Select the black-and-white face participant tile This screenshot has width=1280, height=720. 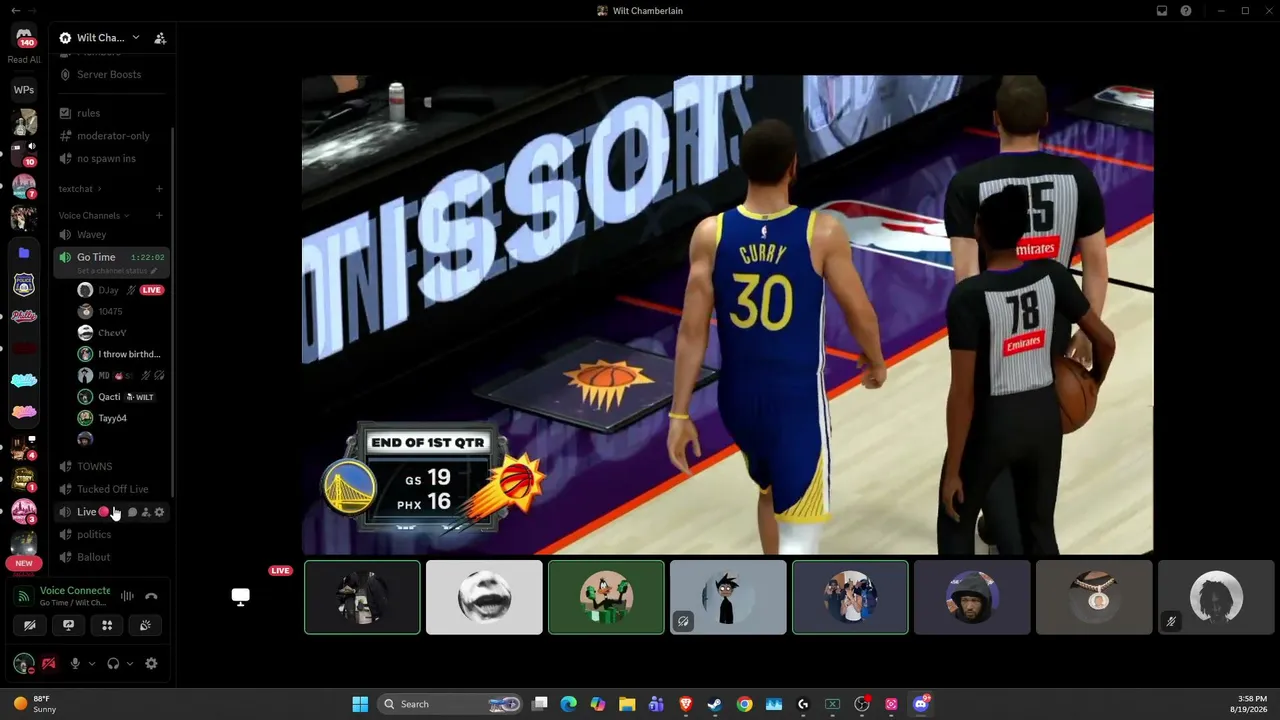click(x=484, y=597)
